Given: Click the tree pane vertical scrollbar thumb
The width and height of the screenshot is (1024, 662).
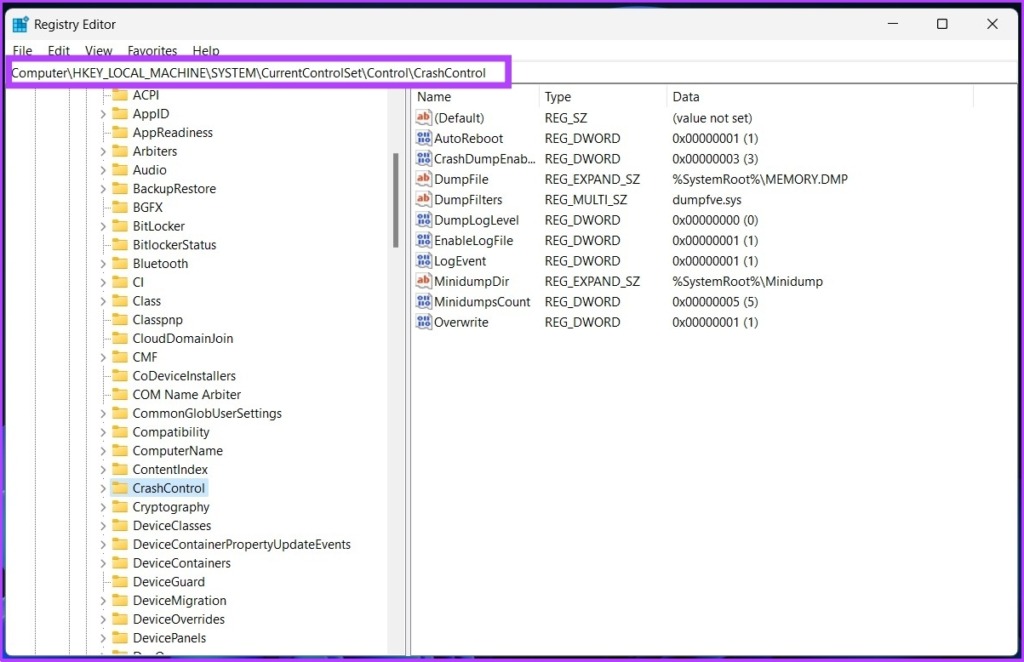Looking at the screenshot, I should click(x=396, y=200).
